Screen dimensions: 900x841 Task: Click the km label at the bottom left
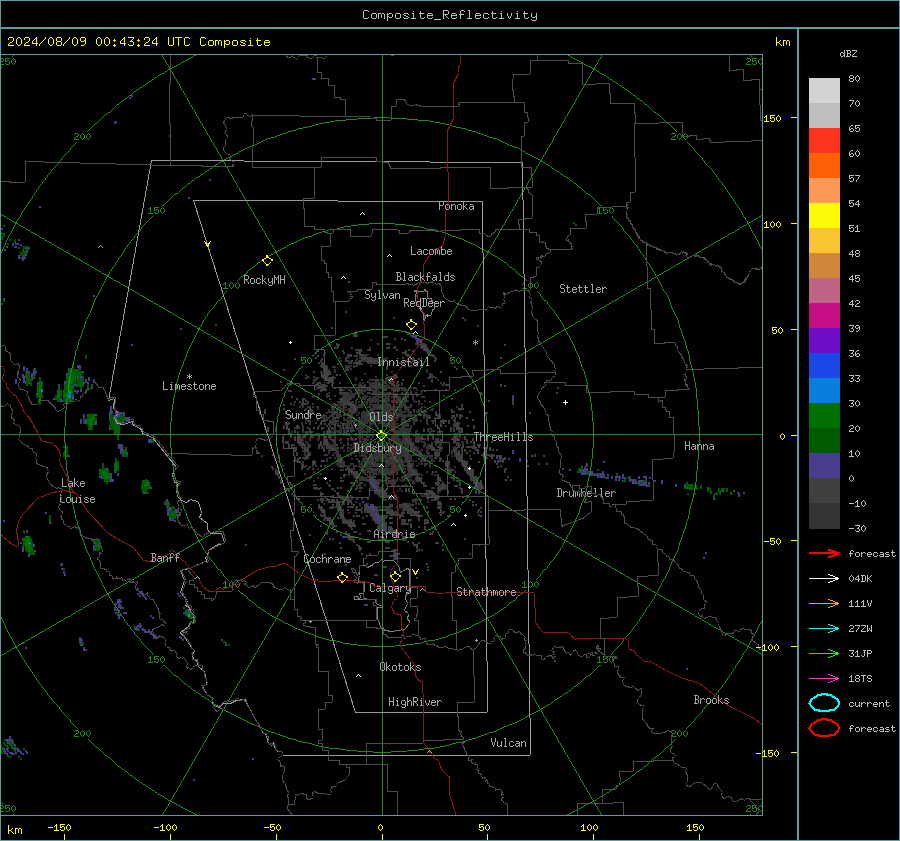point(15,830)
